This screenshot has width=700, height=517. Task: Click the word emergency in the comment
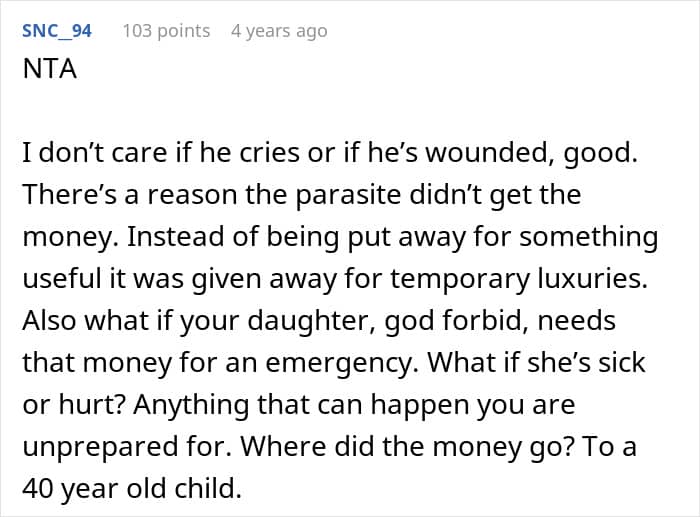click(x=342, y=363)
